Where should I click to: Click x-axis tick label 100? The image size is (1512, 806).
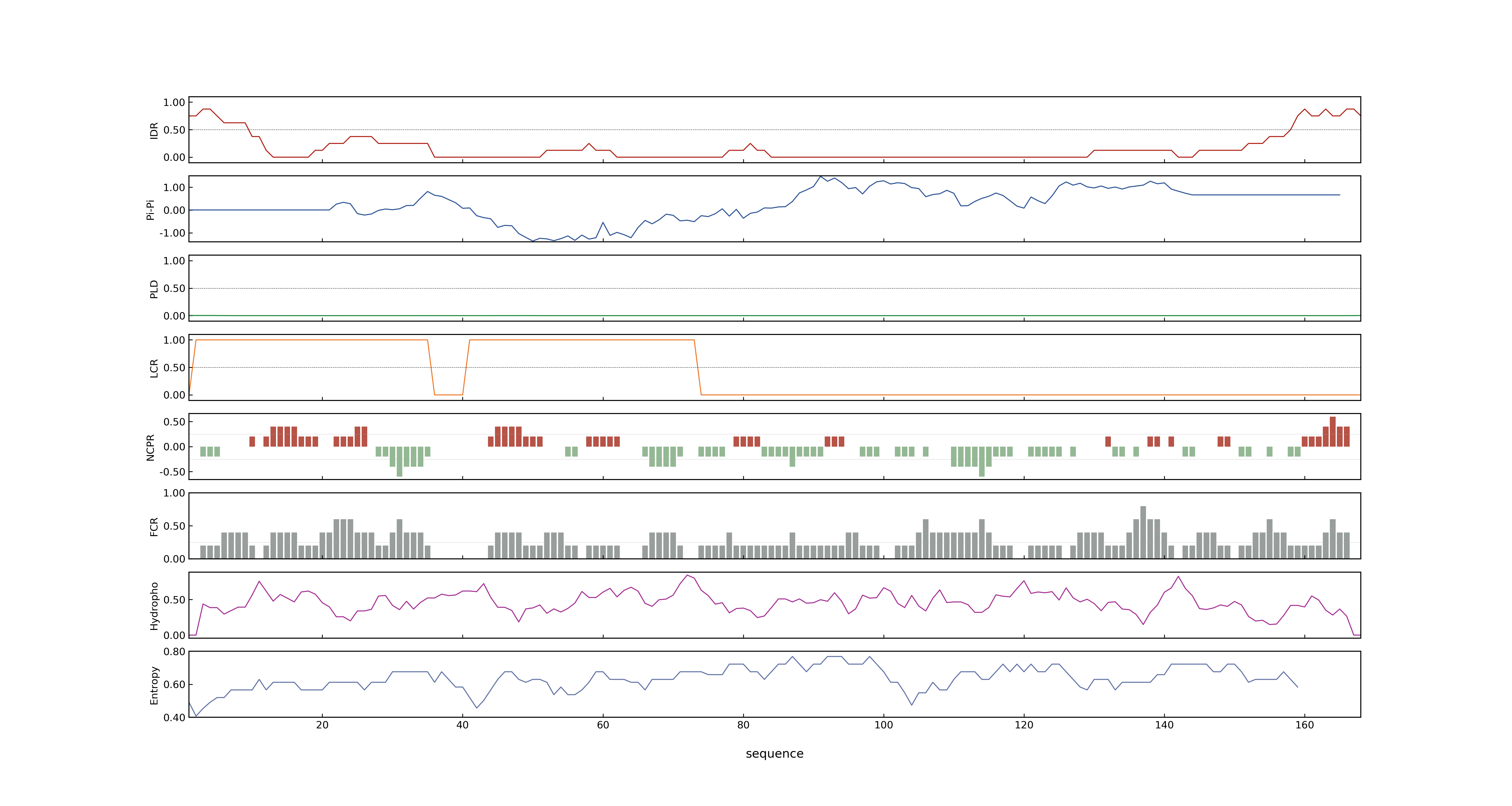pyautogui.click(x=883, y=725)
